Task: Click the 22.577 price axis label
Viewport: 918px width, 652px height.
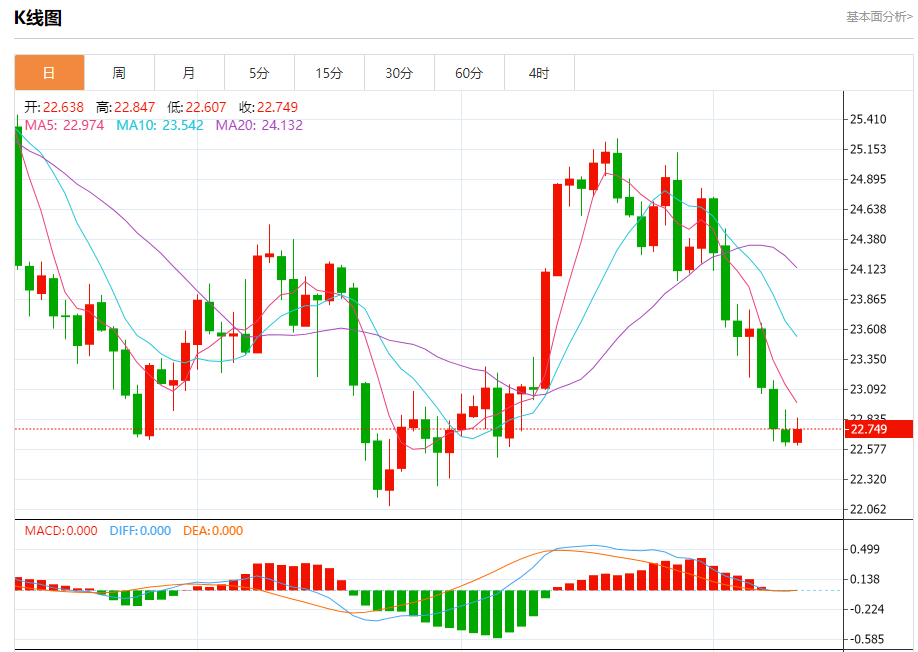Action: click(x=868, y=449)
